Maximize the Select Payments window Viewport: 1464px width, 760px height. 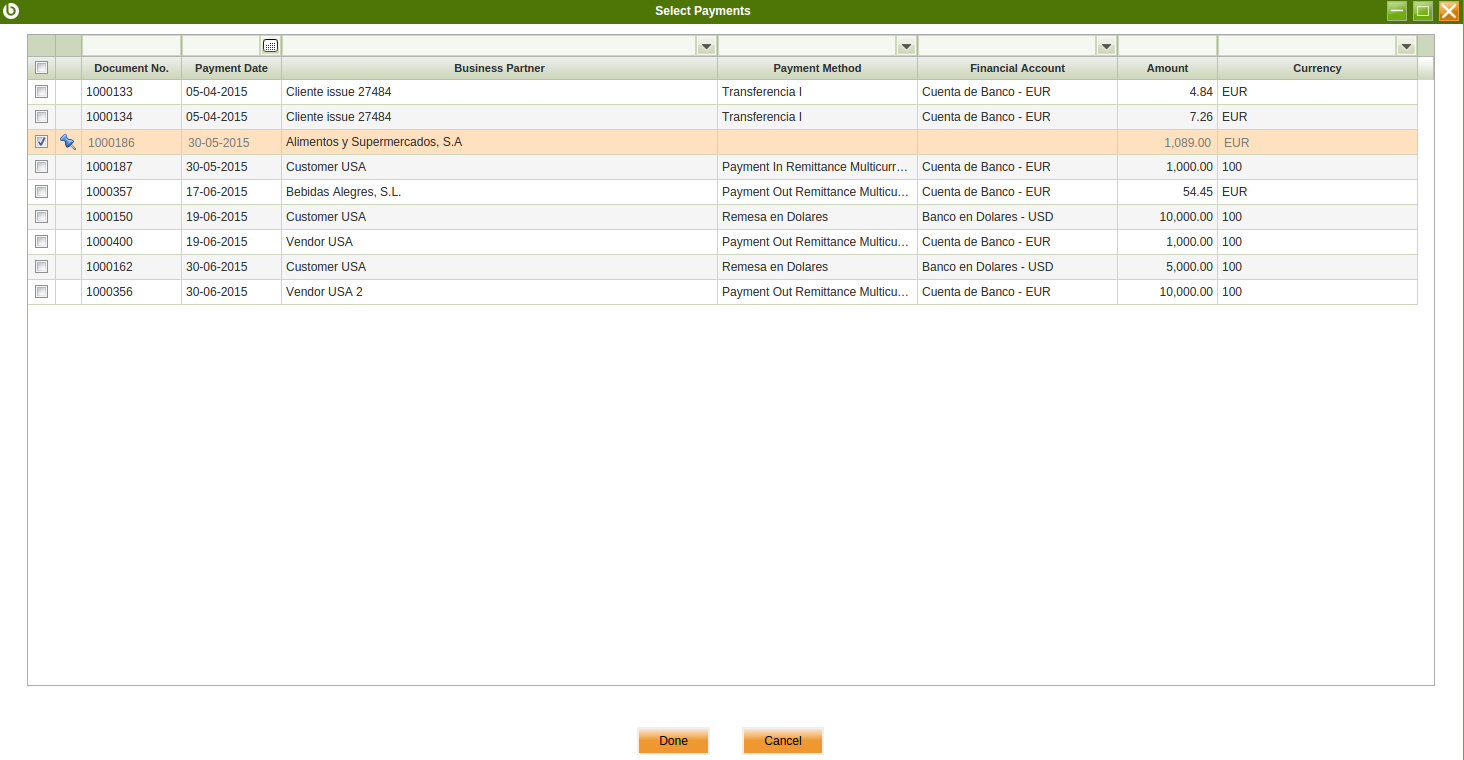tap(1422, 11)
